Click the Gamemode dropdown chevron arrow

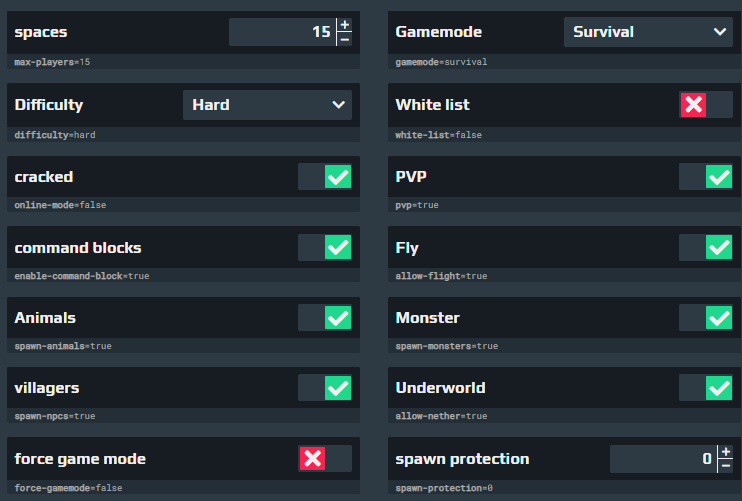tap(720, 32)
